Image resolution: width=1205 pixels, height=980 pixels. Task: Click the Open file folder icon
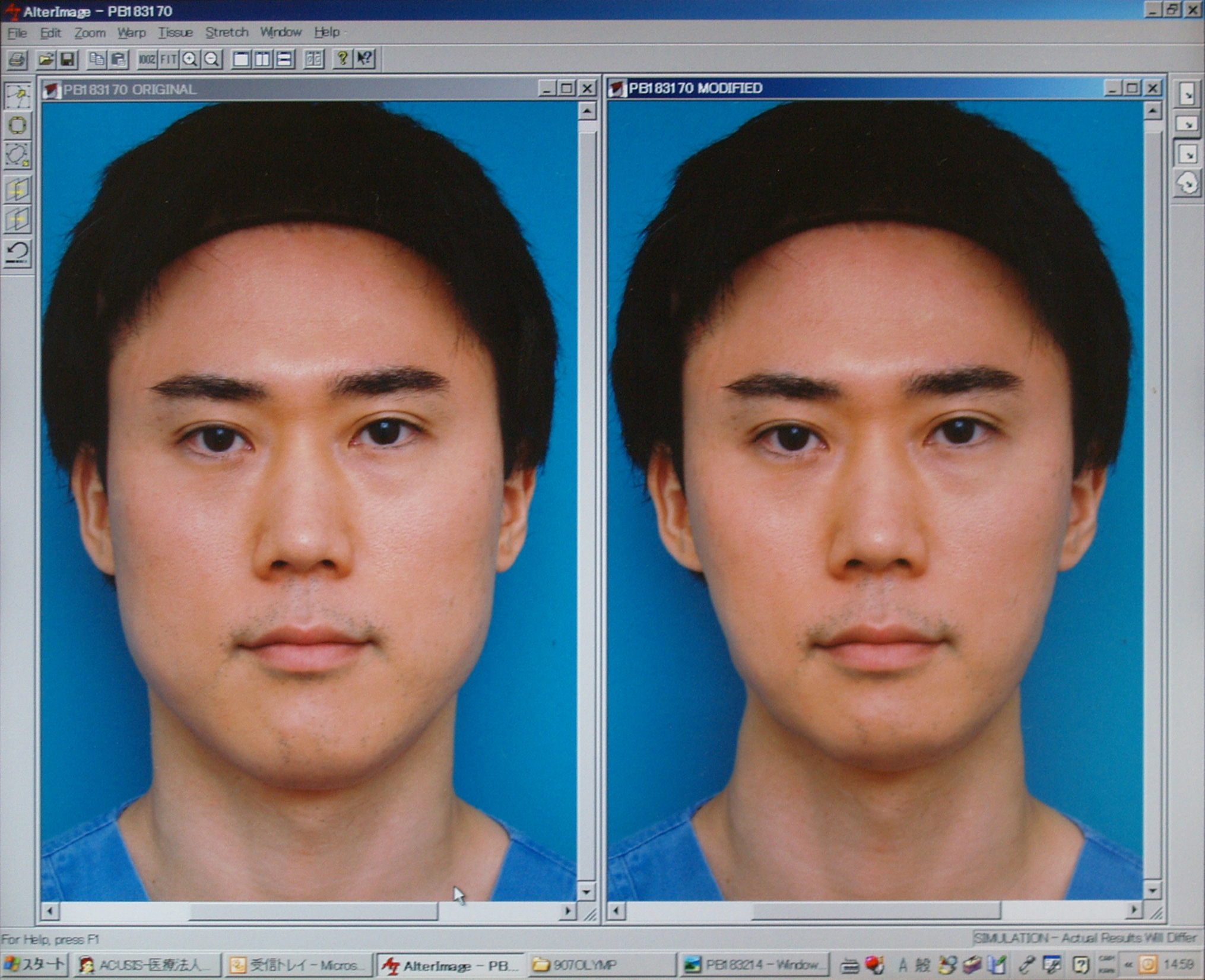click(46, 59)
